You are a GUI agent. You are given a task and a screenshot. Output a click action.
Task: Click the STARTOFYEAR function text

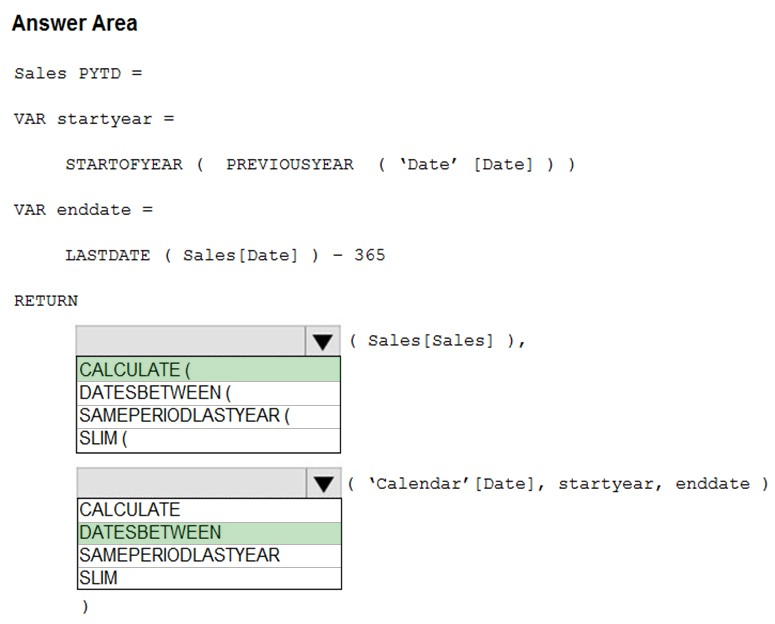pyautogui.click(x=124, y=164)
